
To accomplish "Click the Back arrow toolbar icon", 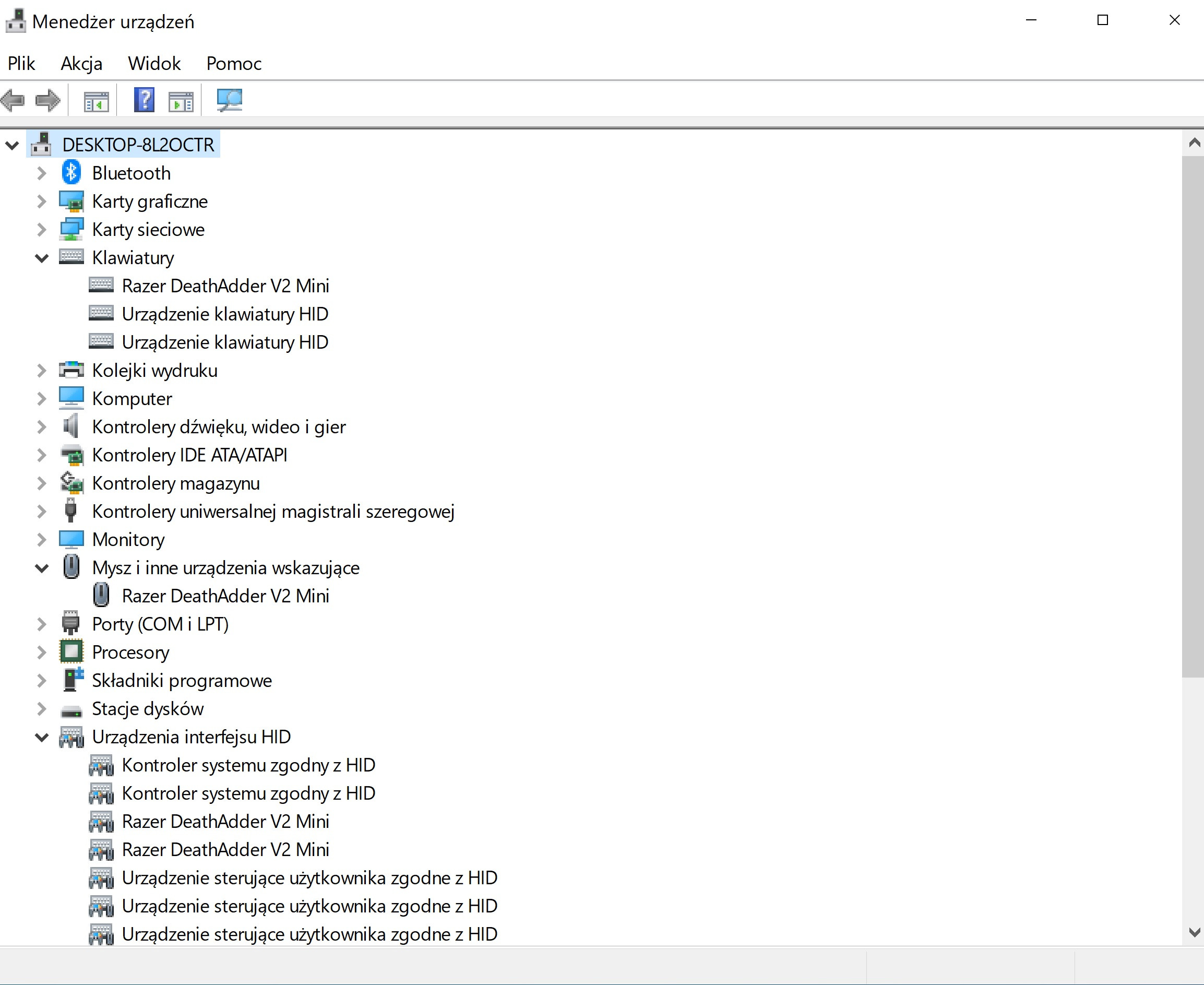I will click(x=14, y=100).
